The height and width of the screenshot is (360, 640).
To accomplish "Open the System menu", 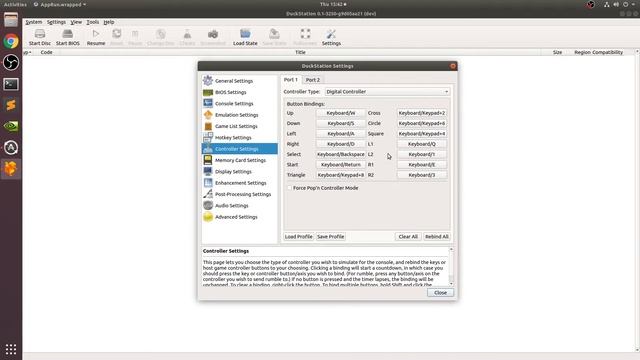I will click(x=33, y=22).
